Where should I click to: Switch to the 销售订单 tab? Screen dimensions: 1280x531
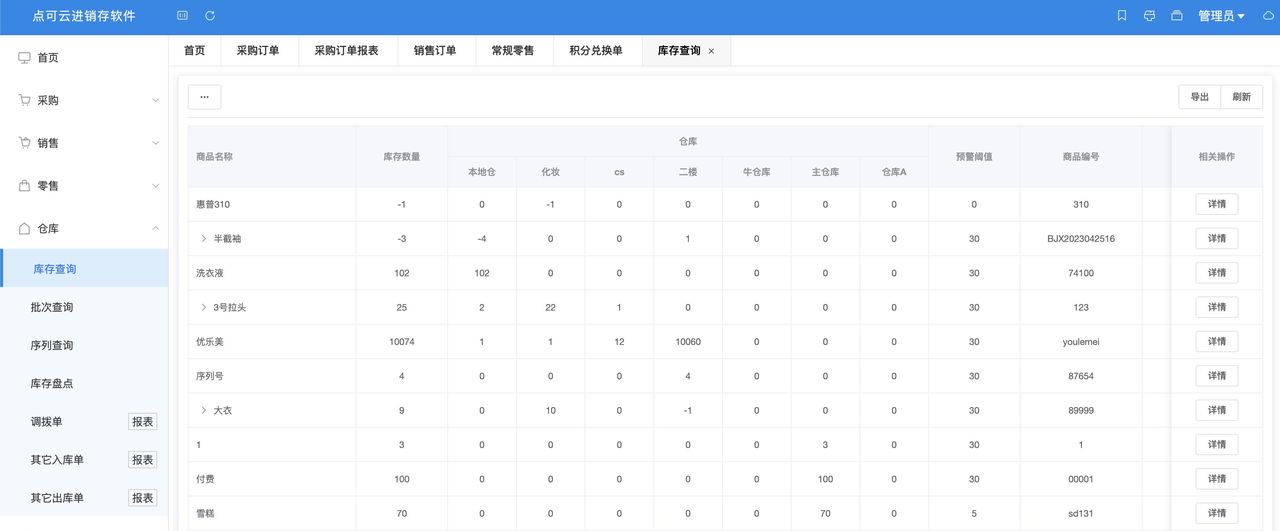pyautogui.click(x=435, y=51)
